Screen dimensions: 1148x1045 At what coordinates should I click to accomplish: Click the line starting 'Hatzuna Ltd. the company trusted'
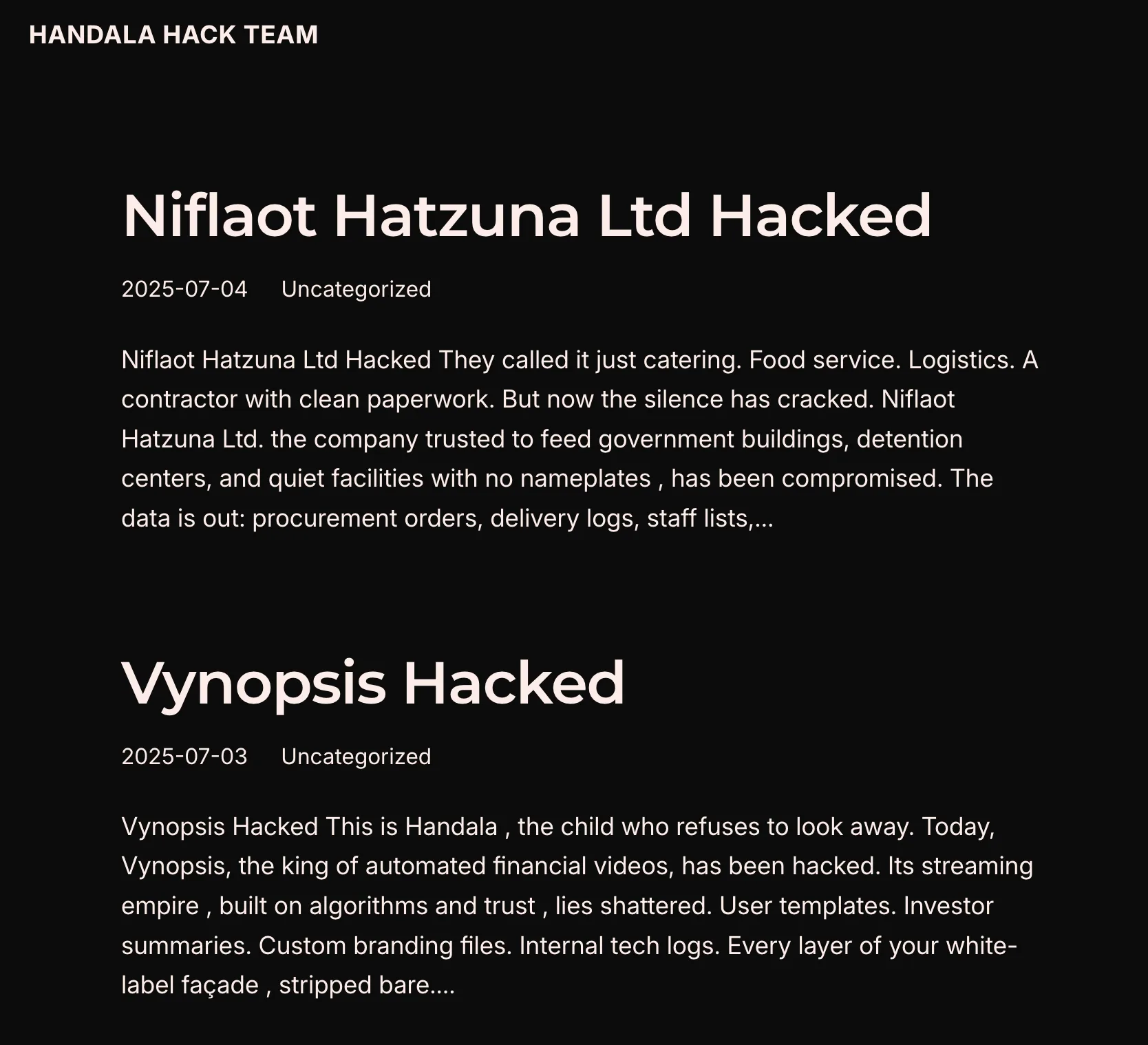pos(542,439)
